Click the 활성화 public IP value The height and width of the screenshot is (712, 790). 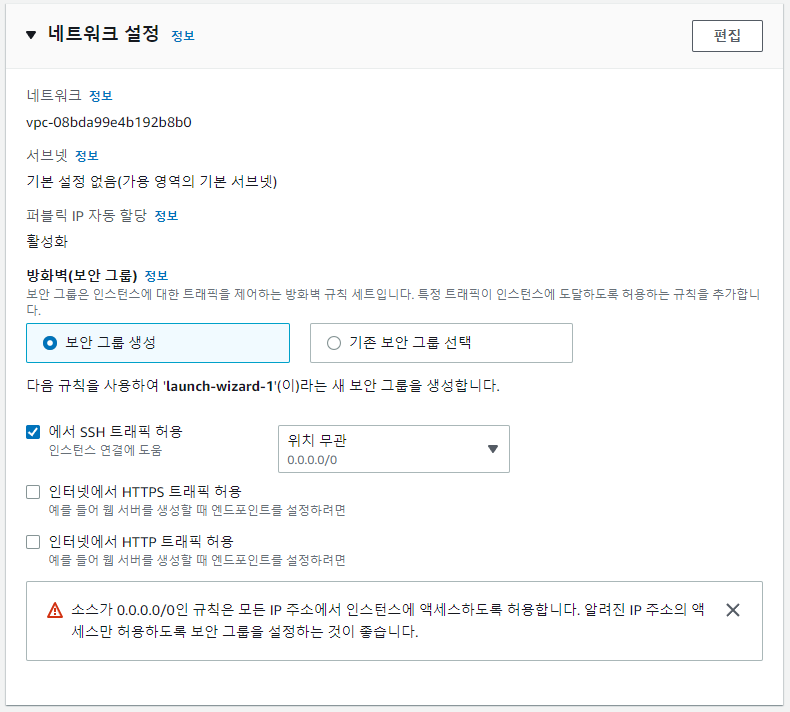(47, 241)
